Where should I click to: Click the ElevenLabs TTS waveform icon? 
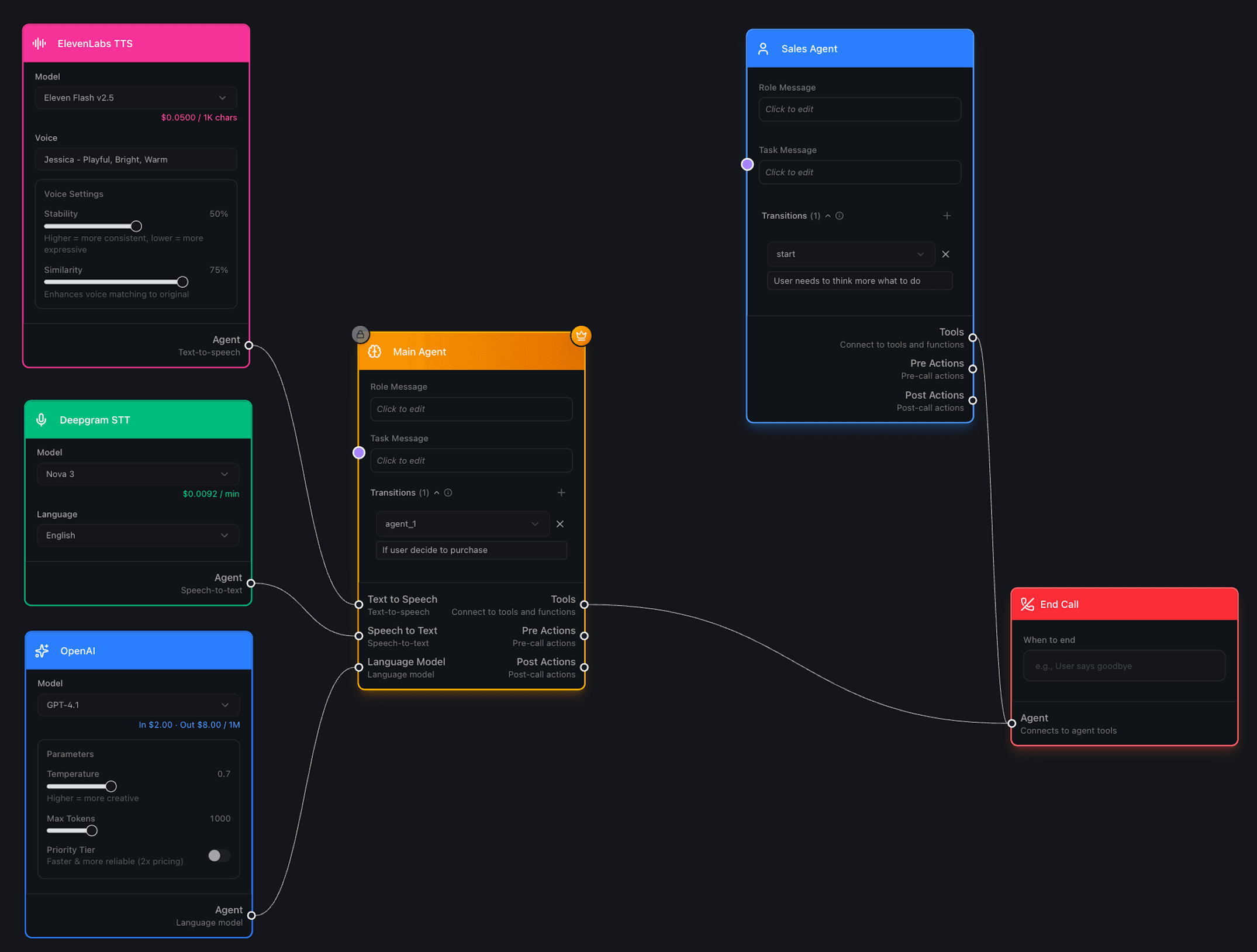(x=39, y=43)
